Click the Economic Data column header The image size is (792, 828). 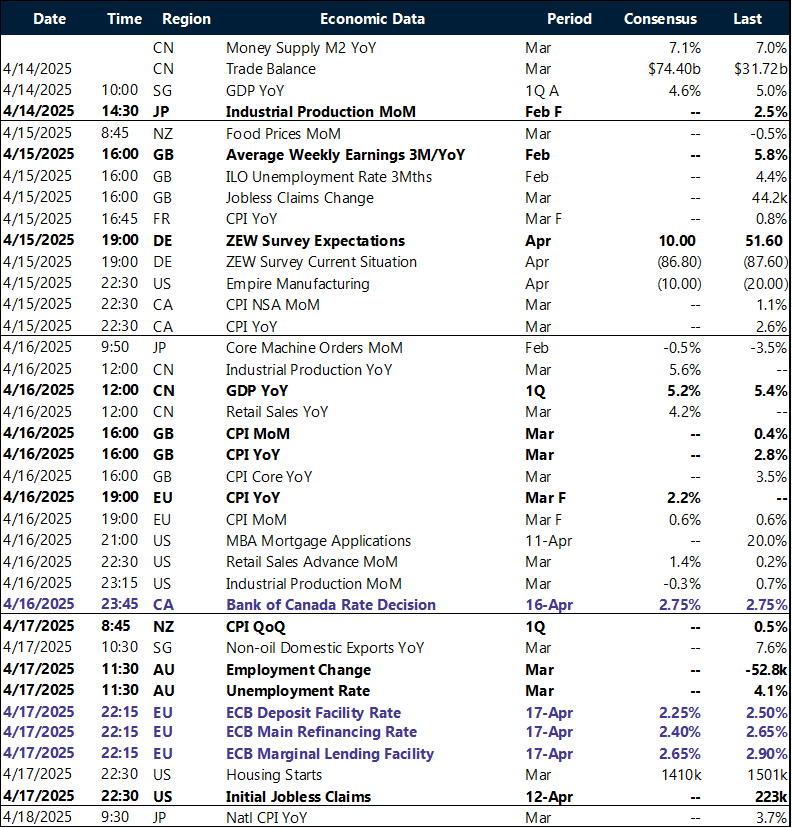pyautogui.click(x=372, y=18)
